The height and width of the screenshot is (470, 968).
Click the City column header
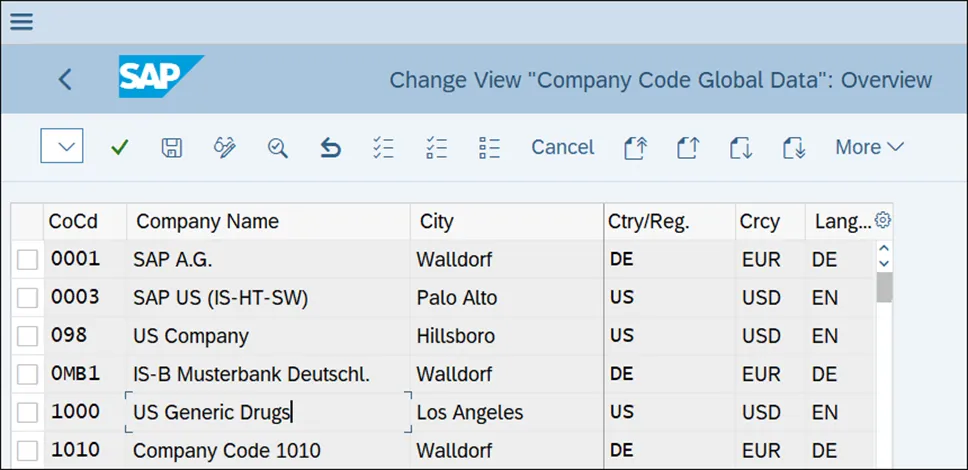pyautogui.click(x=436, y=221)
